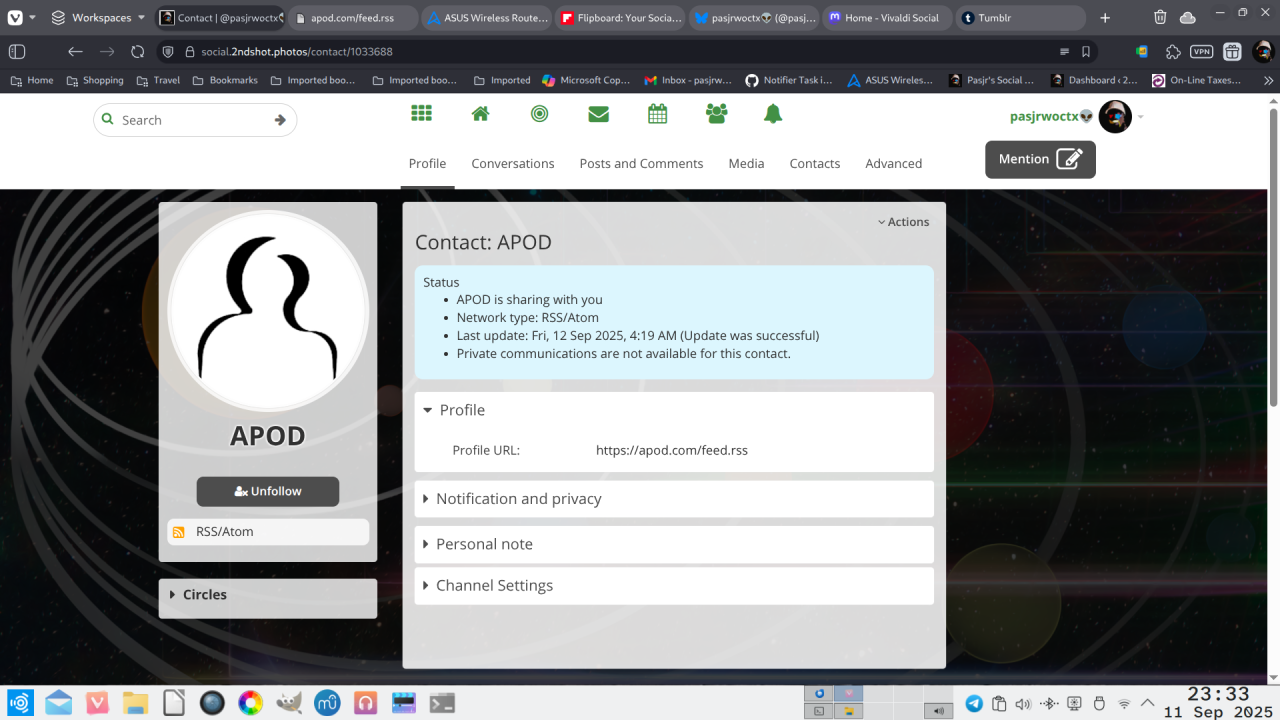The height and width of the screenshot is (720, 1280).
Task: Expand the Circles panel
Action: pos(204,595)
